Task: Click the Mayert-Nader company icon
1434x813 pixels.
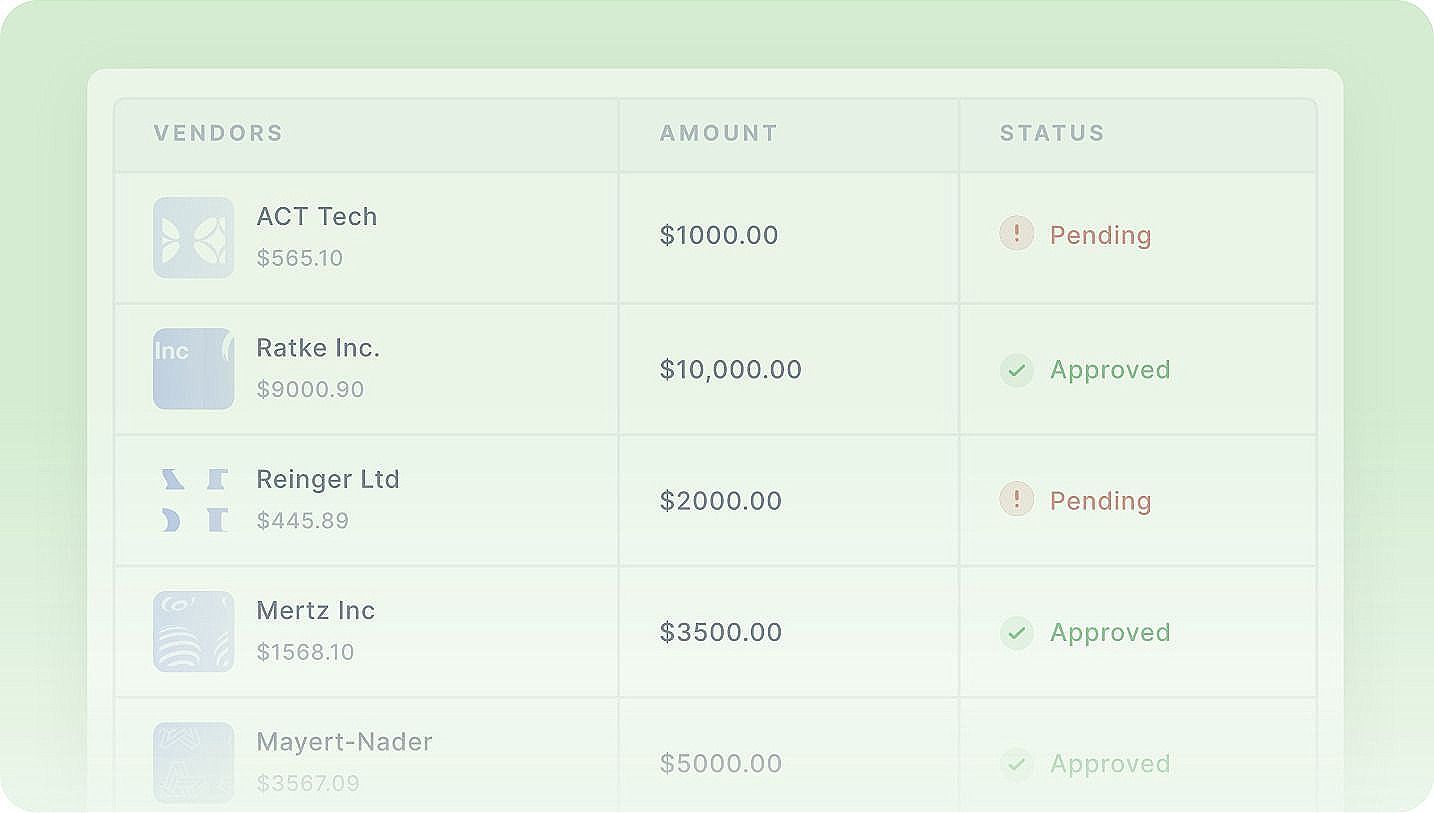Action: point(193,762)
